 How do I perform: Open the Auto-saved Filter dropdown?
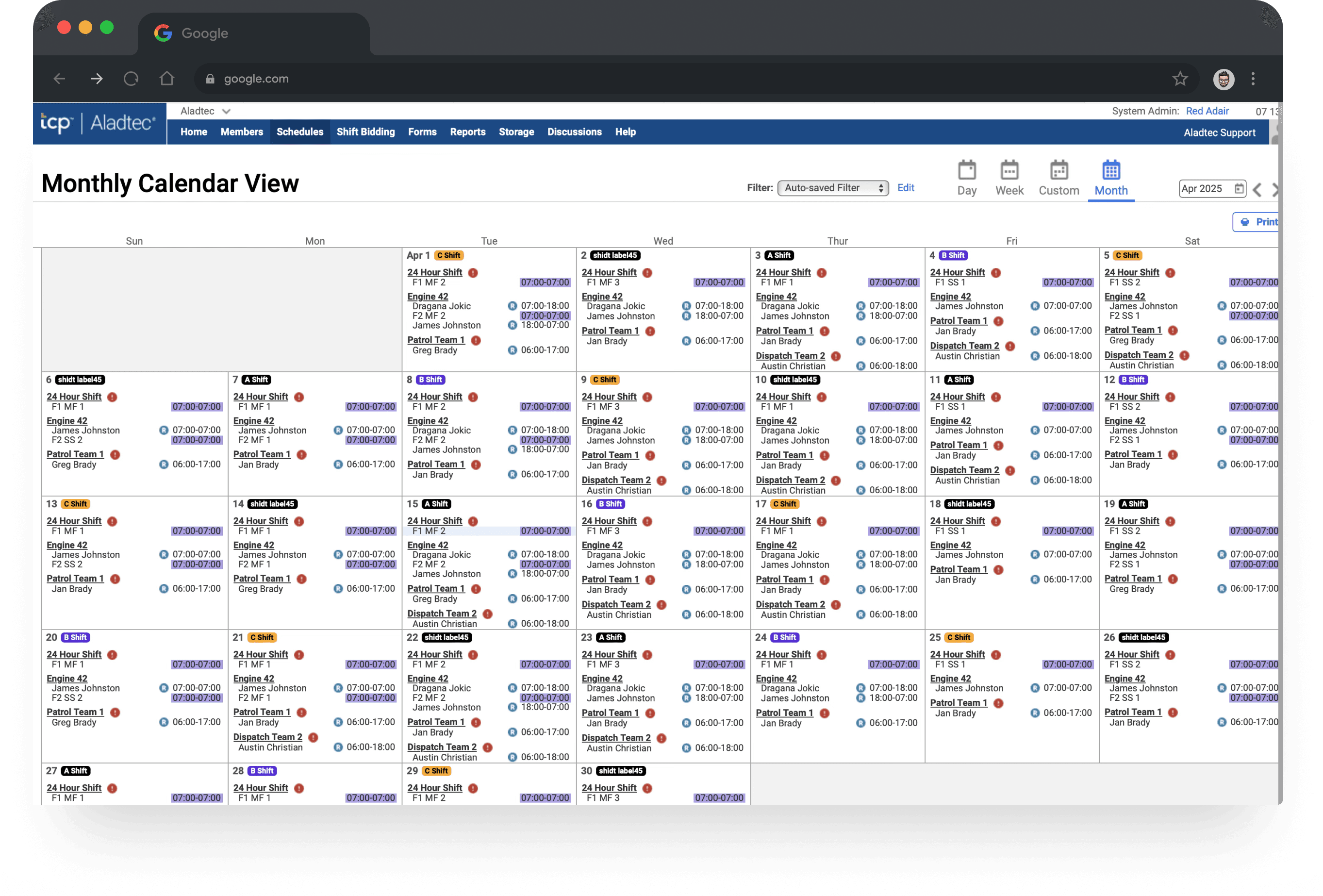[x=832, y=188]
